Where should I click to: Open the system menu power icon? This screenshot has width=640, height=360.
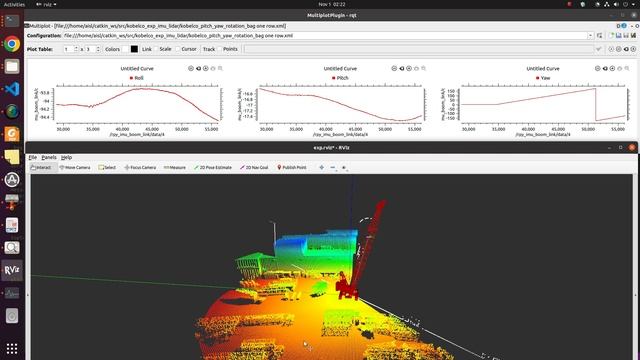click(625, 4)
